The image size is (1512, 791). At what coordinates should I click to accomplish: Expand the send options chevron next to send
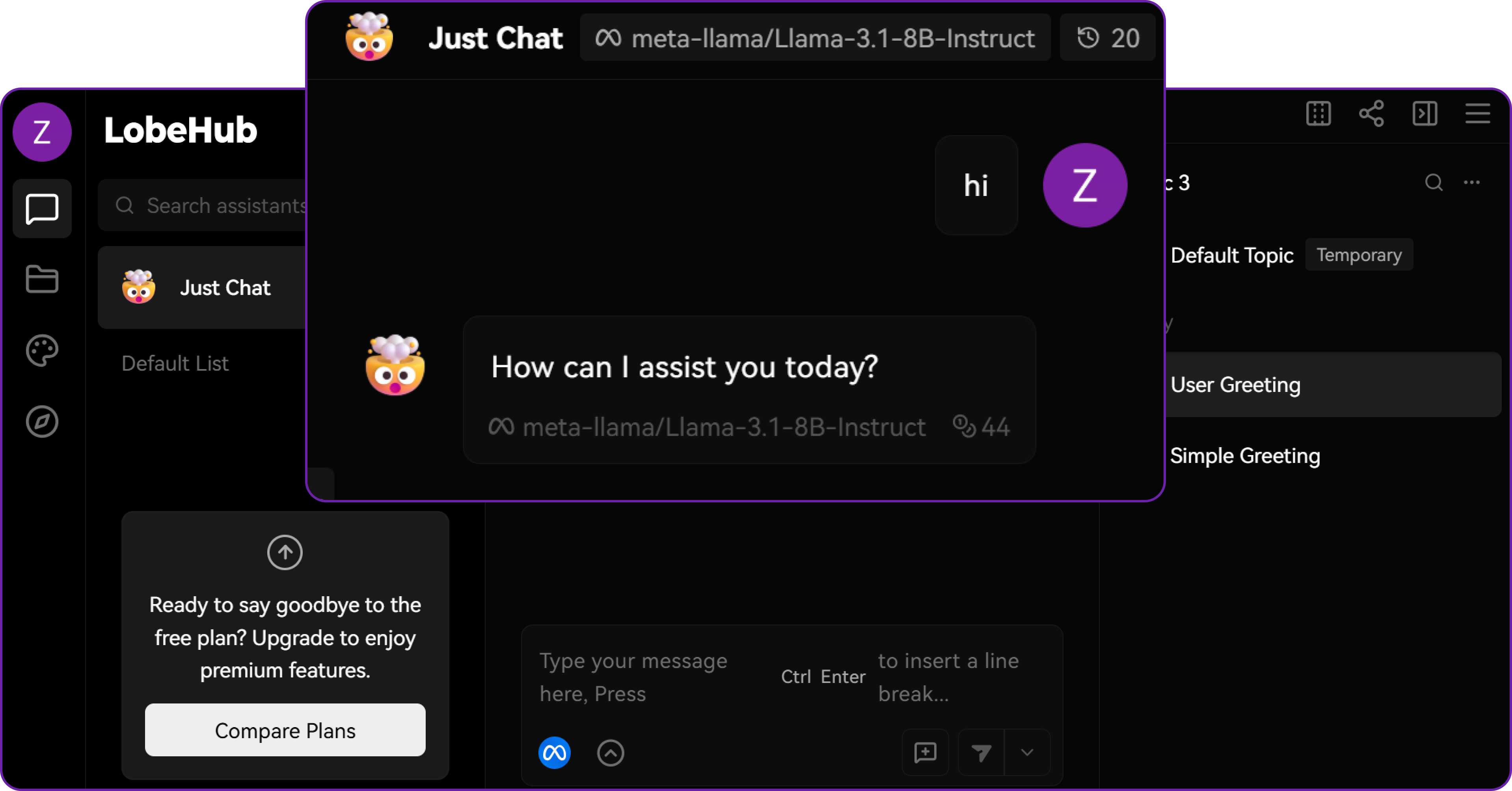(x=1026, y=754)
